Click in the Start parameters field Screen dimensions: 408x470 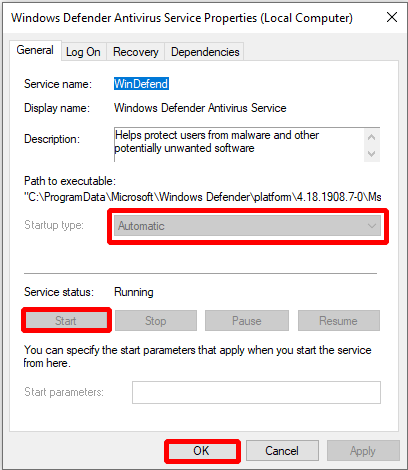click(x=256, y=392)
